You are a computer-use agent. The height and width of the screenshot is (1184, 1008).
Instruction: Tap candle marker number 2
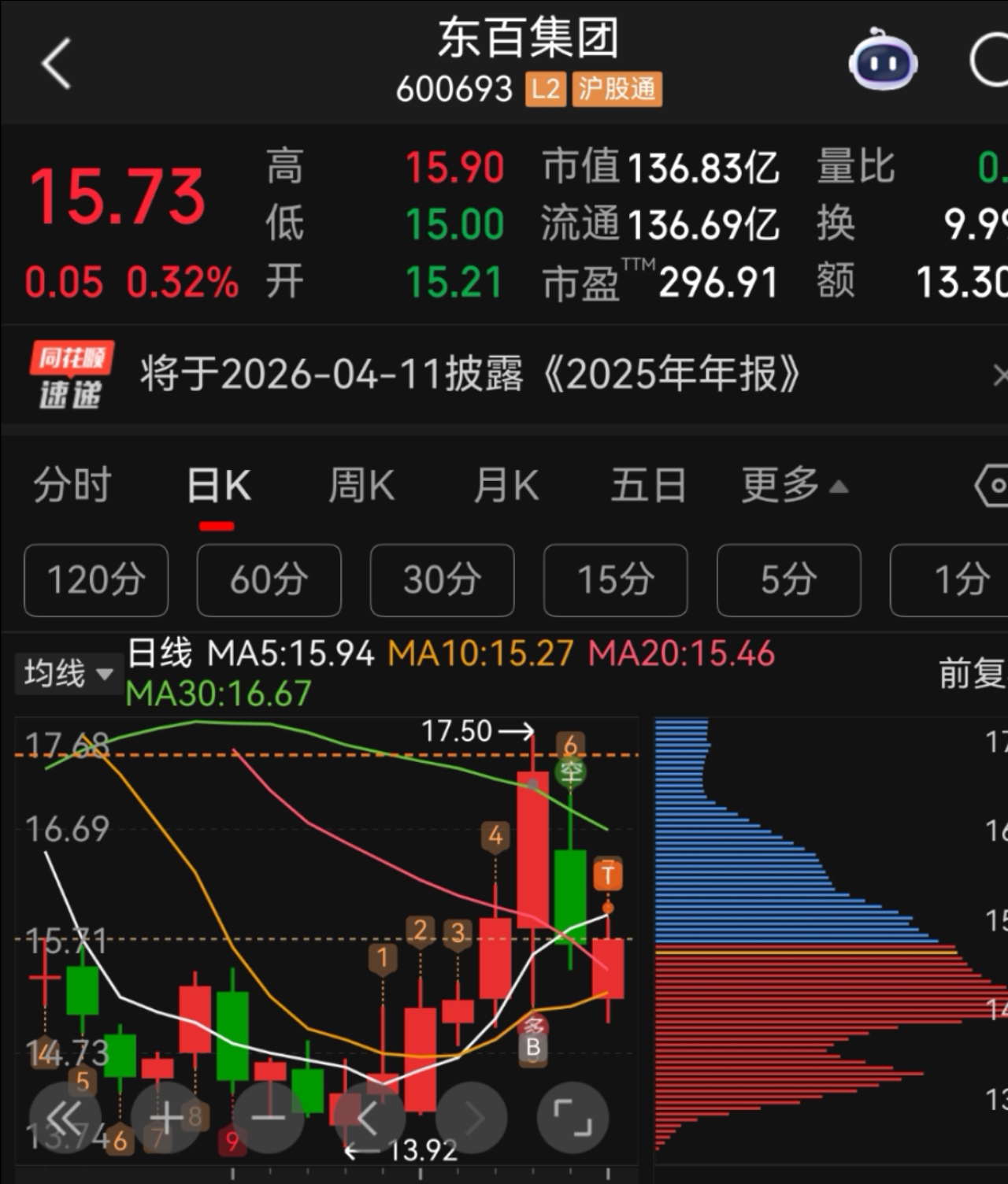[421, 931]
